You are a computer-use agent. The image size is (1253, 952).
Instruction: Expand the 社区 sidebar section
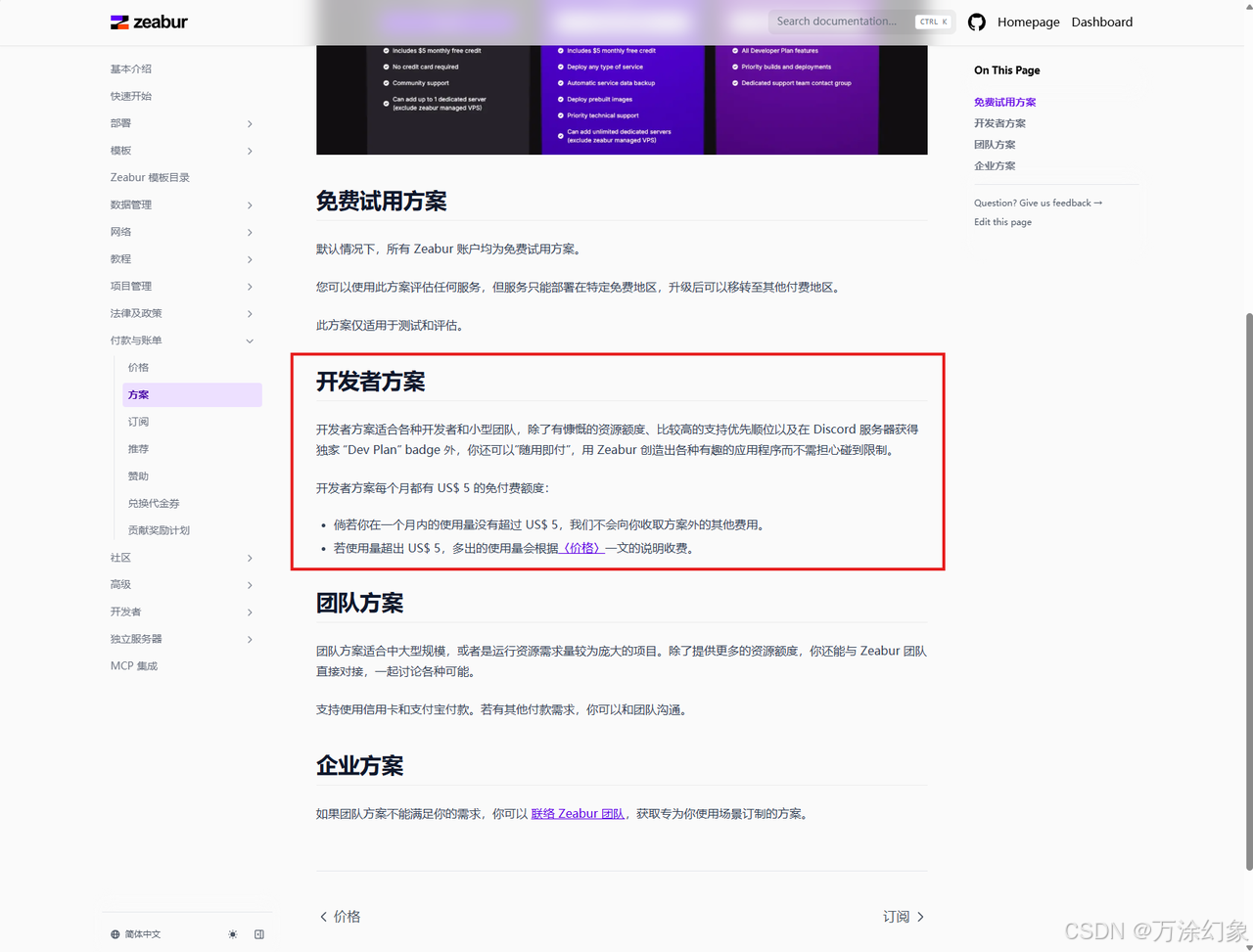point(182,558)
